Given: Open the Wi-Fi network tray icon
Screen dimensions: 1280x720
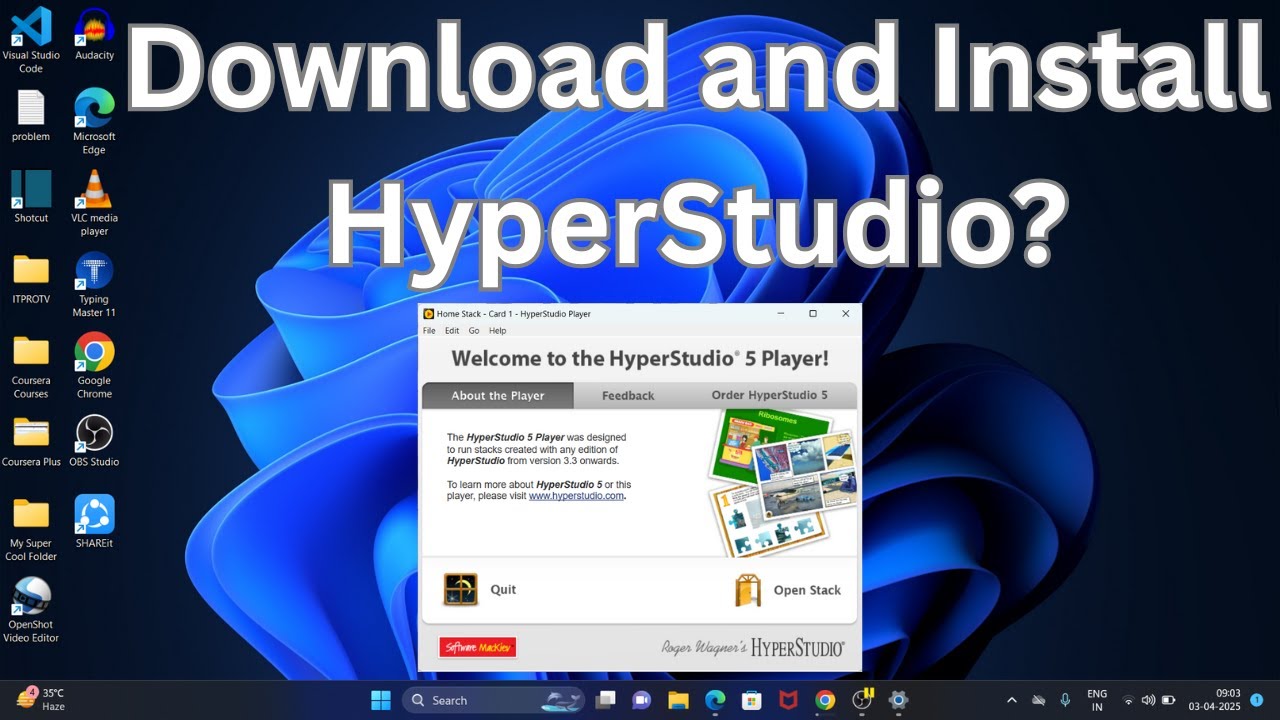Looking at the screenshot, I should pos(1129,700).
